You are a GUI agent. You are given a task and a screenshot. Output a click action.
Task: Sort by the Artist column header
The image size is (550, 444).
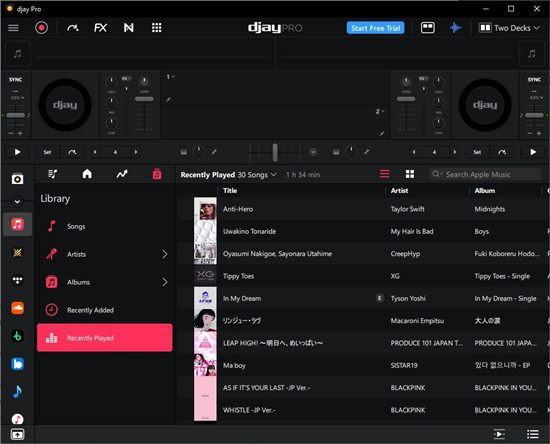(399, 190)
